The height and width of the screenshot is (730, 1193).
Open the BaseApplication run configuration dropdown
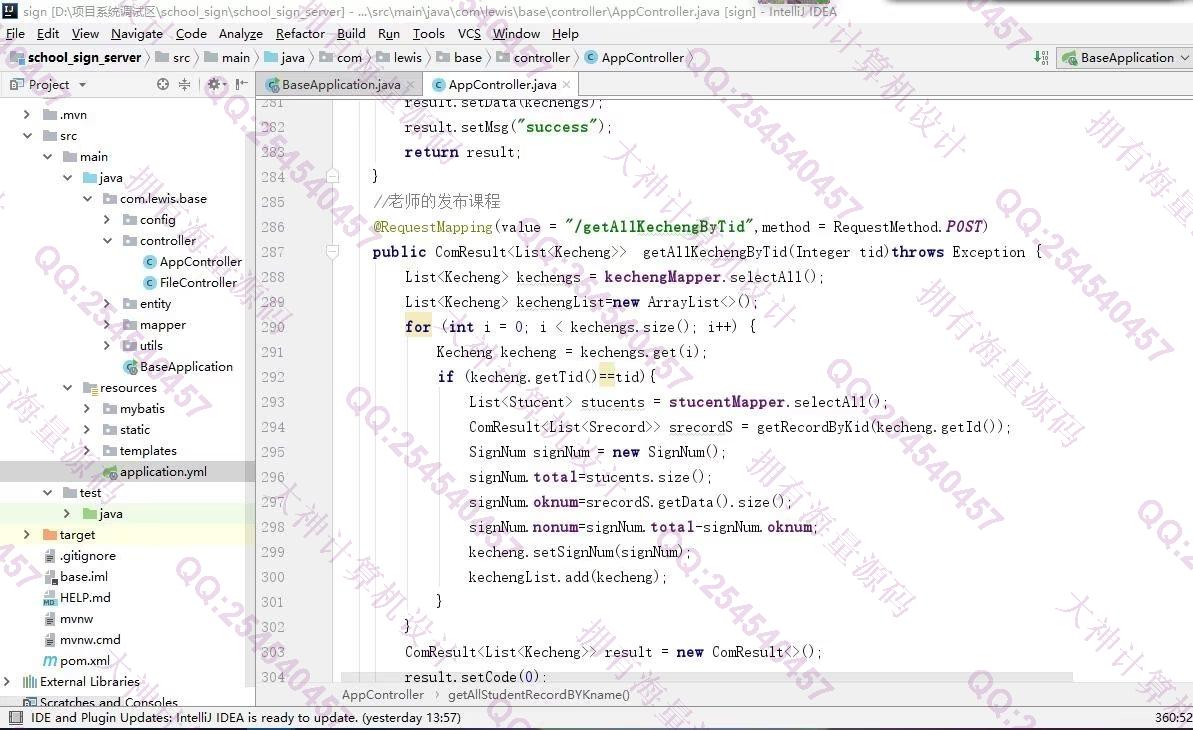[x=1125, y=58]
